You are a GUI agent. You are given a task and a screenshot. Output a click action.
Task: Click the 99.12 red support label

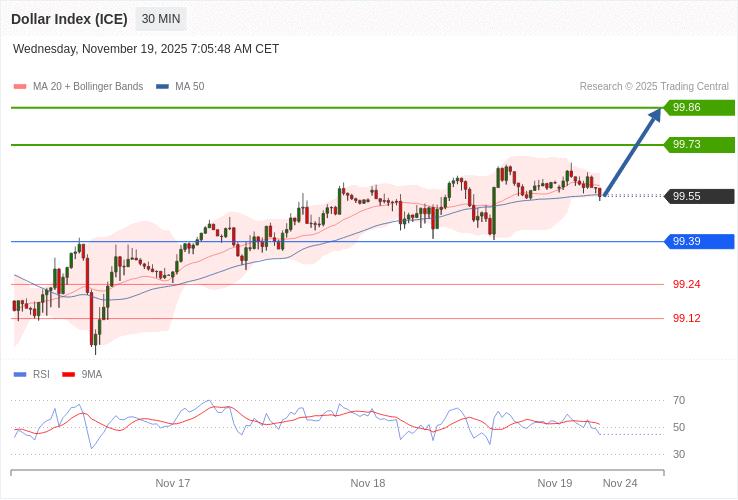[686, 318]
